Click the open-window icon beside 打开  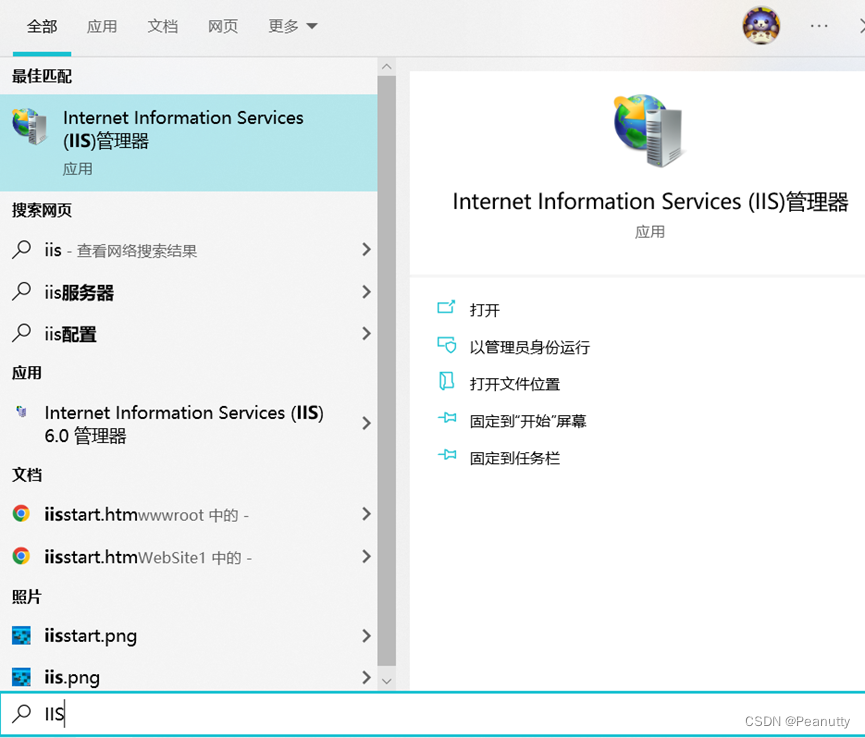[x=446, y=307]
